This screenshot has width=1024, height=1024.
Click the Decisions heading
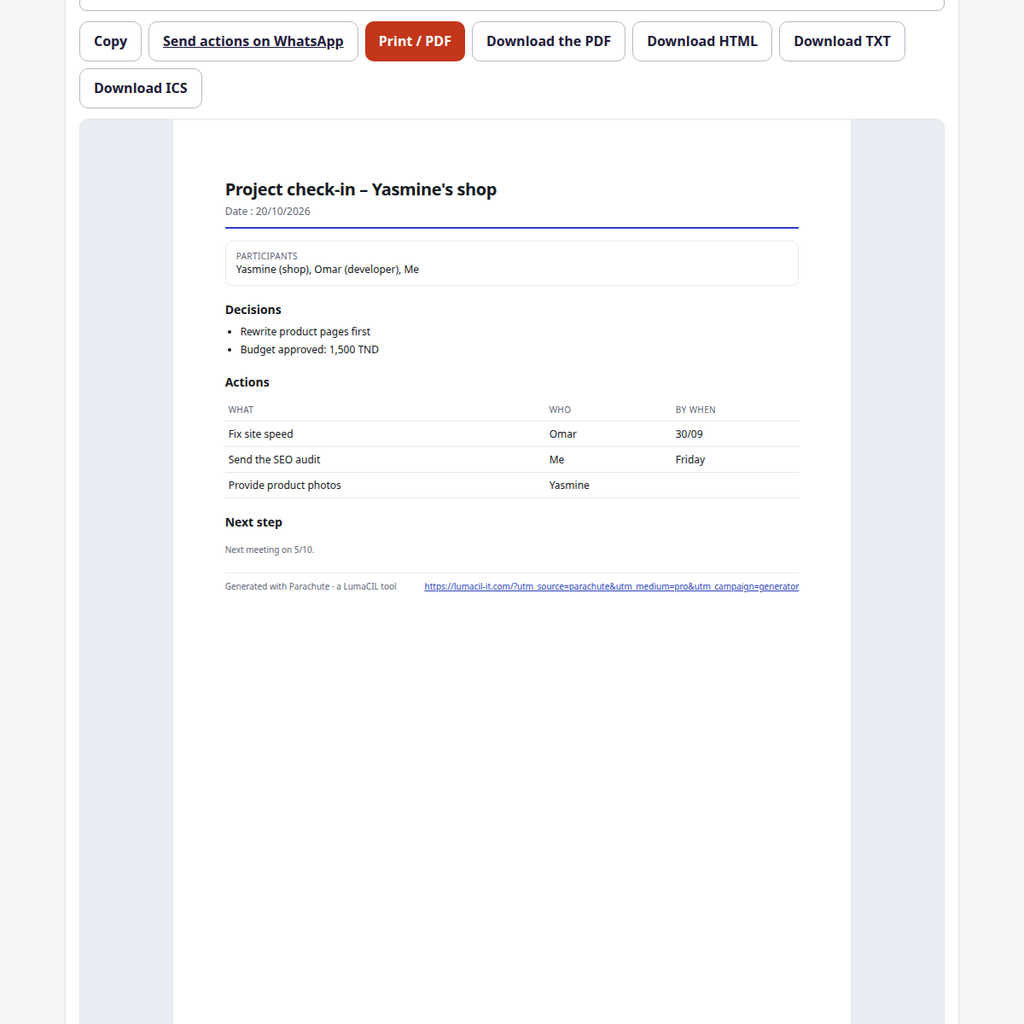click(x=253, y=310)
